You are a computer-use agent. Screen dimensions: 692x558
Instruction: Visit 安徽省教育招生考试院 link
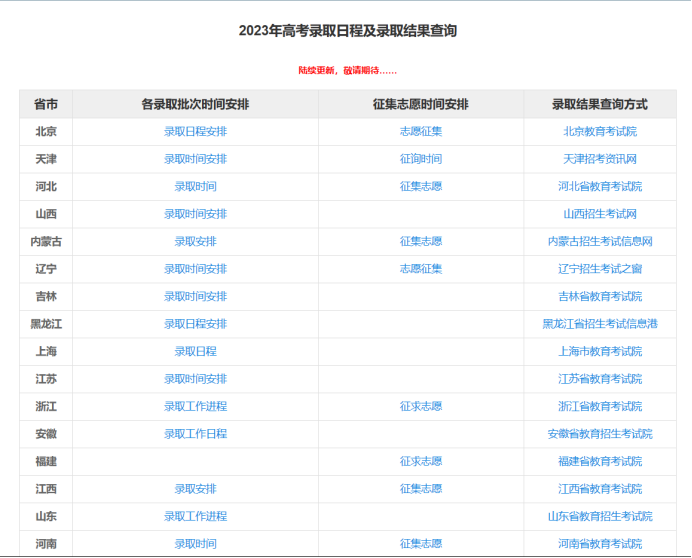[600, 434]
